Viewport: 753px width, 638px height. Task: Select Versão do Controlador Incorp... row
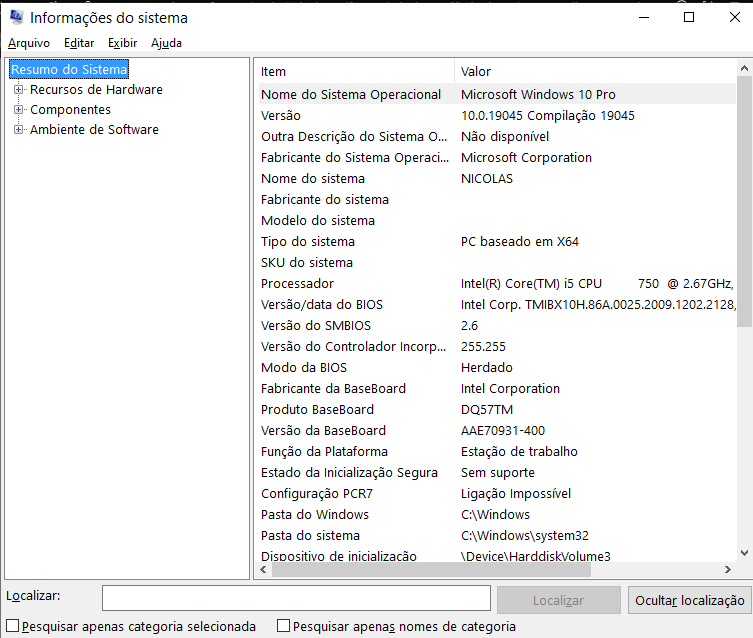(497, 347)
